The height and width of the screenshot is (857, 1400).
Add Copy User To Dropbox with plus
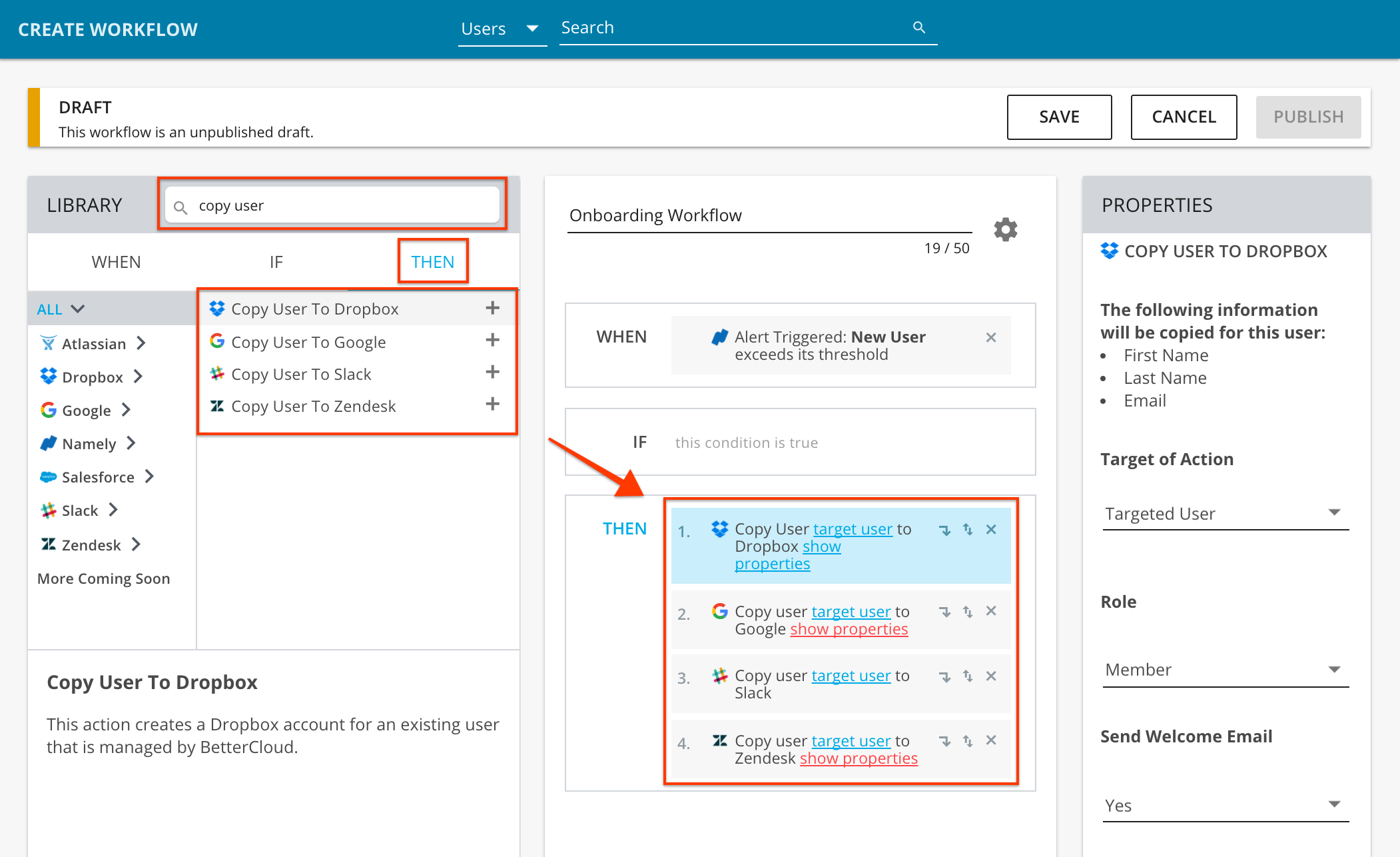coord(492,308)
